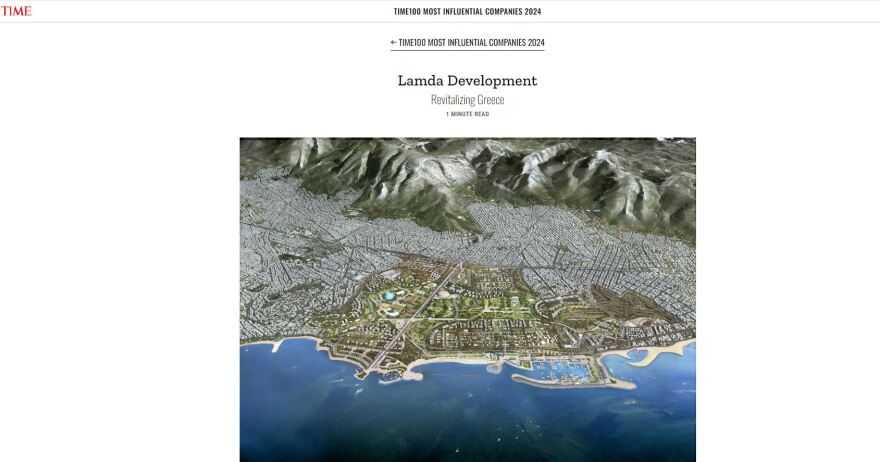Click empty header bar space right of the title
Screen dimensions: 880x462
click(720, 12)
